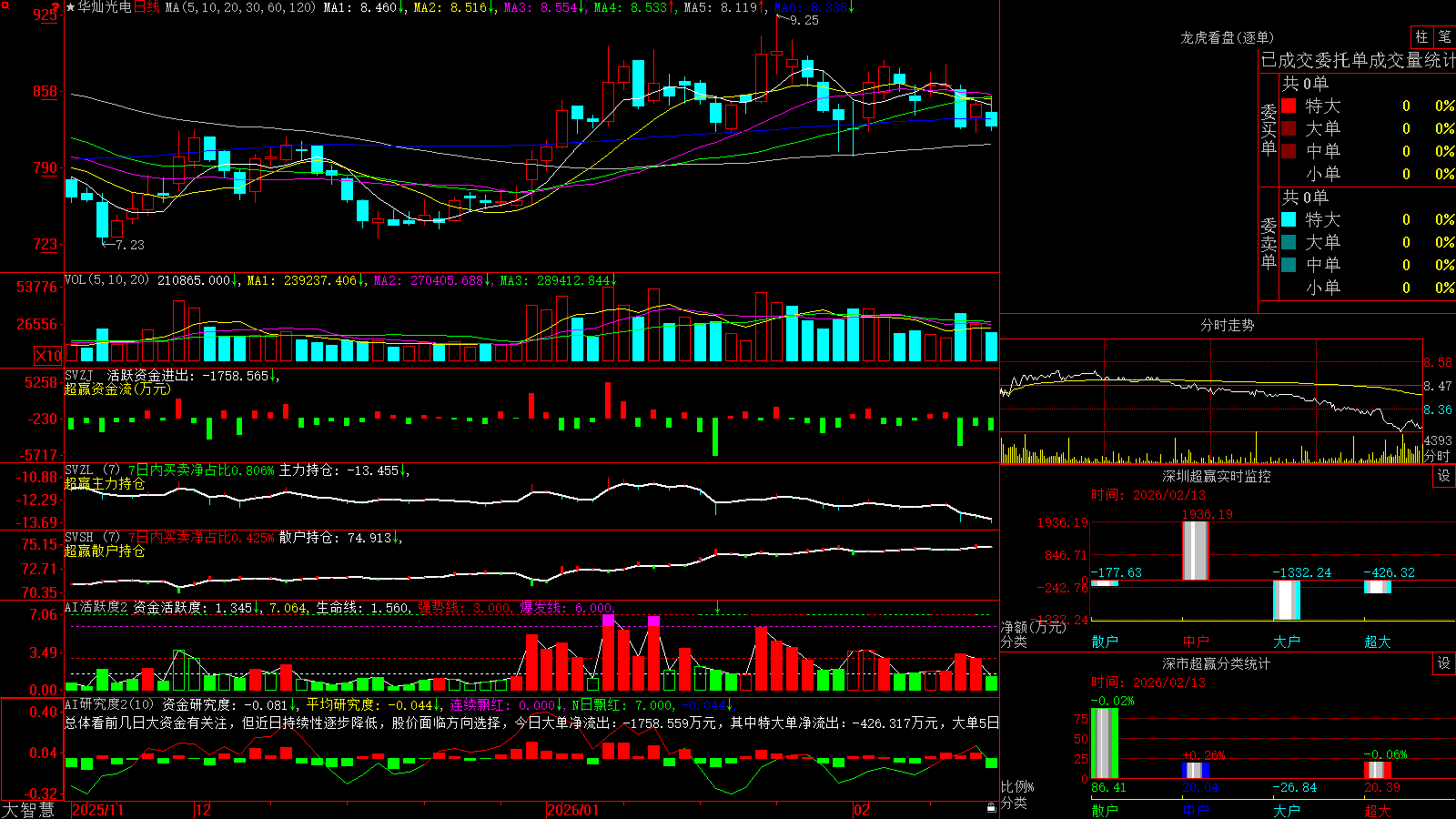The height and width of the screenshot is (819, 1456).
Task: Click the 2026/01 timeline date marker
Action: pyautogui.click(x=573, y=810)
